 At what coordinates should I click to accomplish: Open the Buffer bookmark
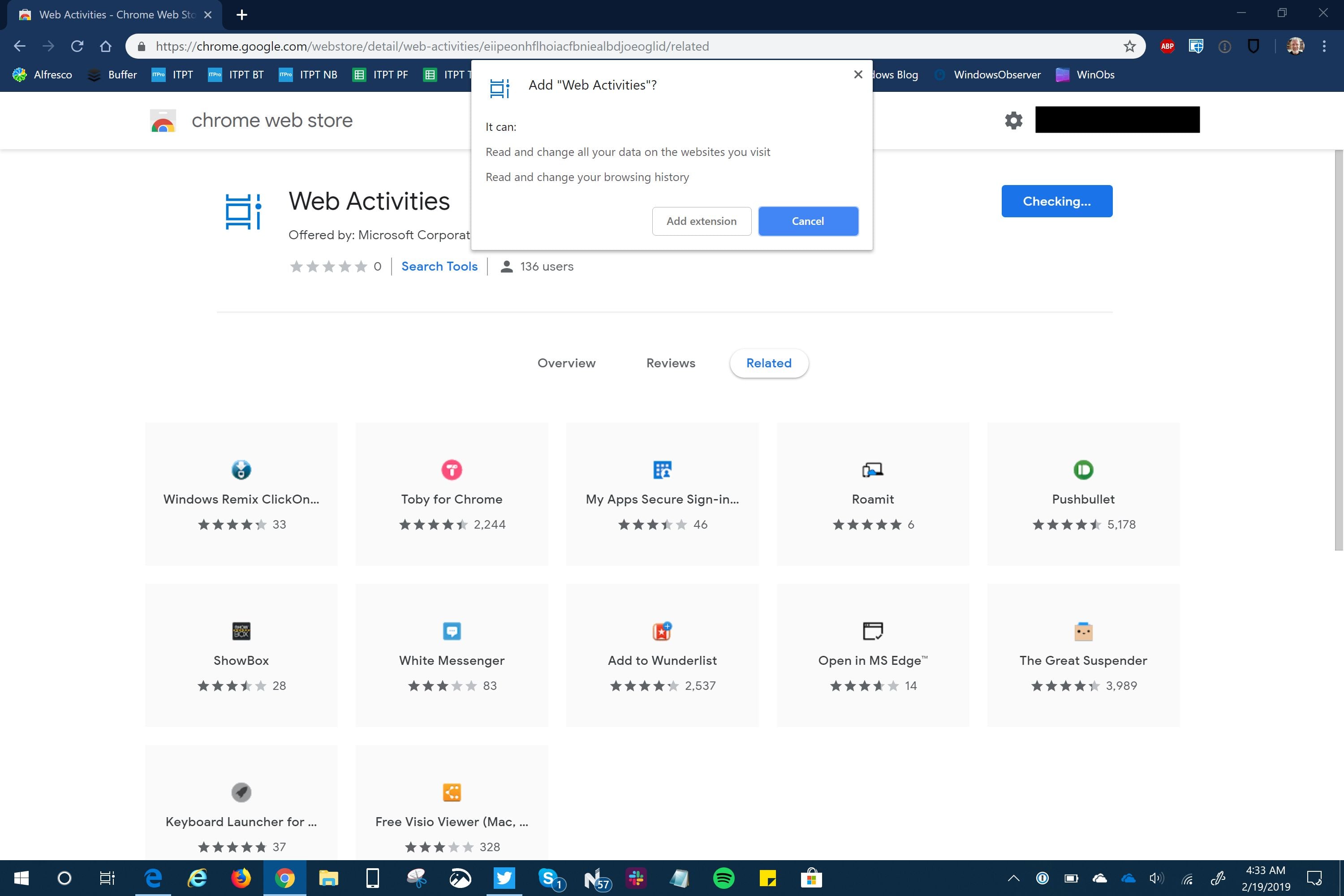click(x=112, y=75)
